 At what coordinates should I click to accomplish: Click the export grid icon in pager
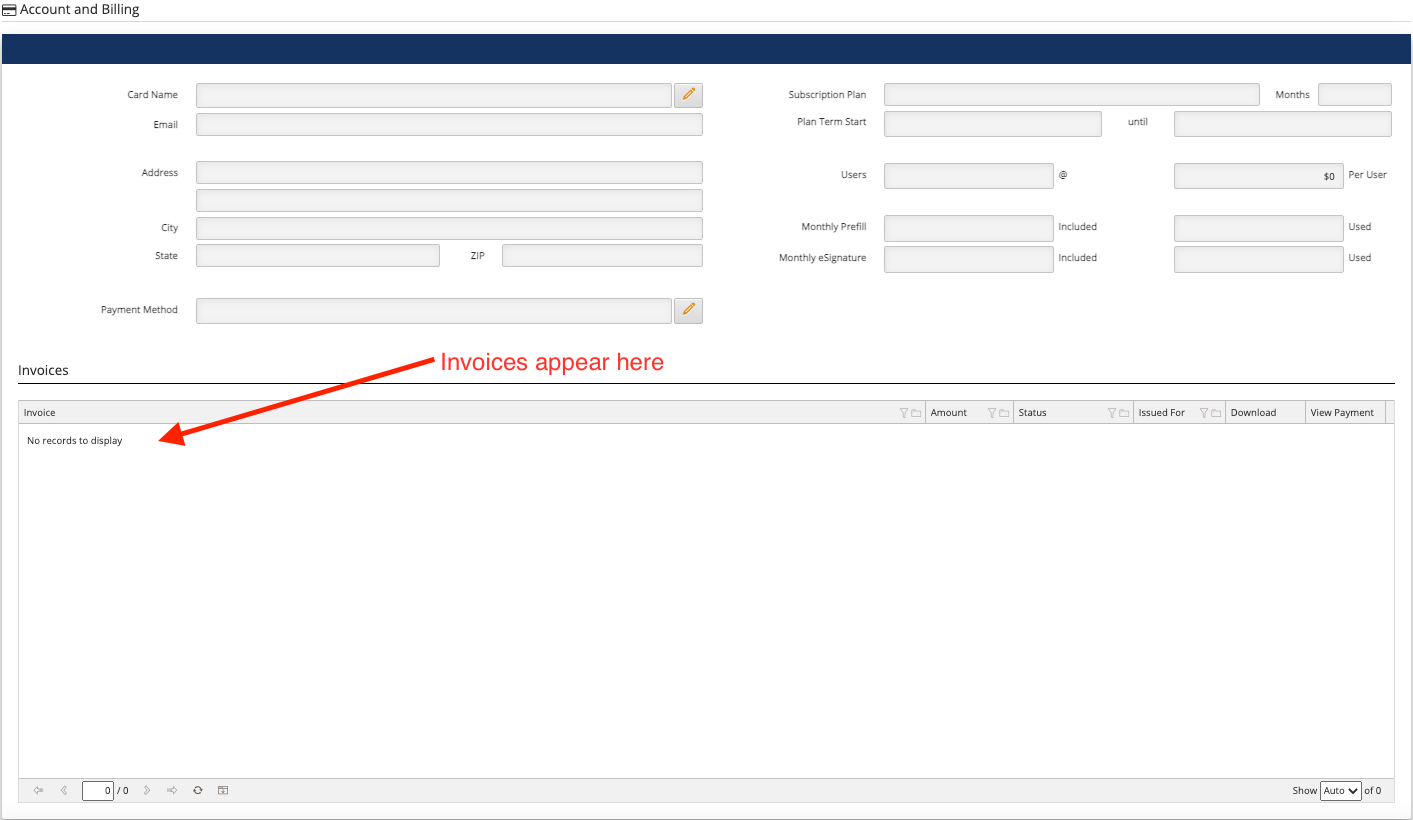pyautogui.click(x=223, y=790)
